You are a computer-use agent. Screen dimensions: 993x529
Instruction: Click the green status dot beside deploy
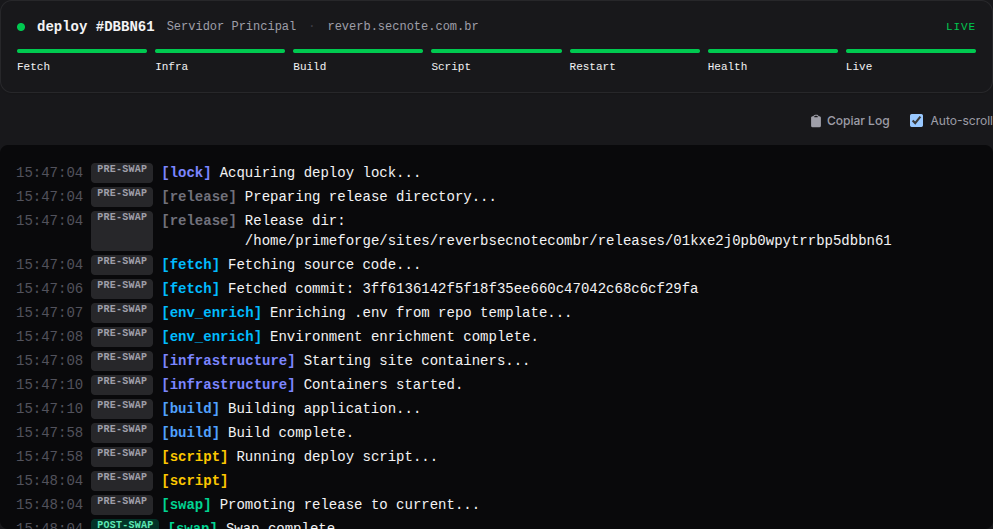(x=21, y=27)
